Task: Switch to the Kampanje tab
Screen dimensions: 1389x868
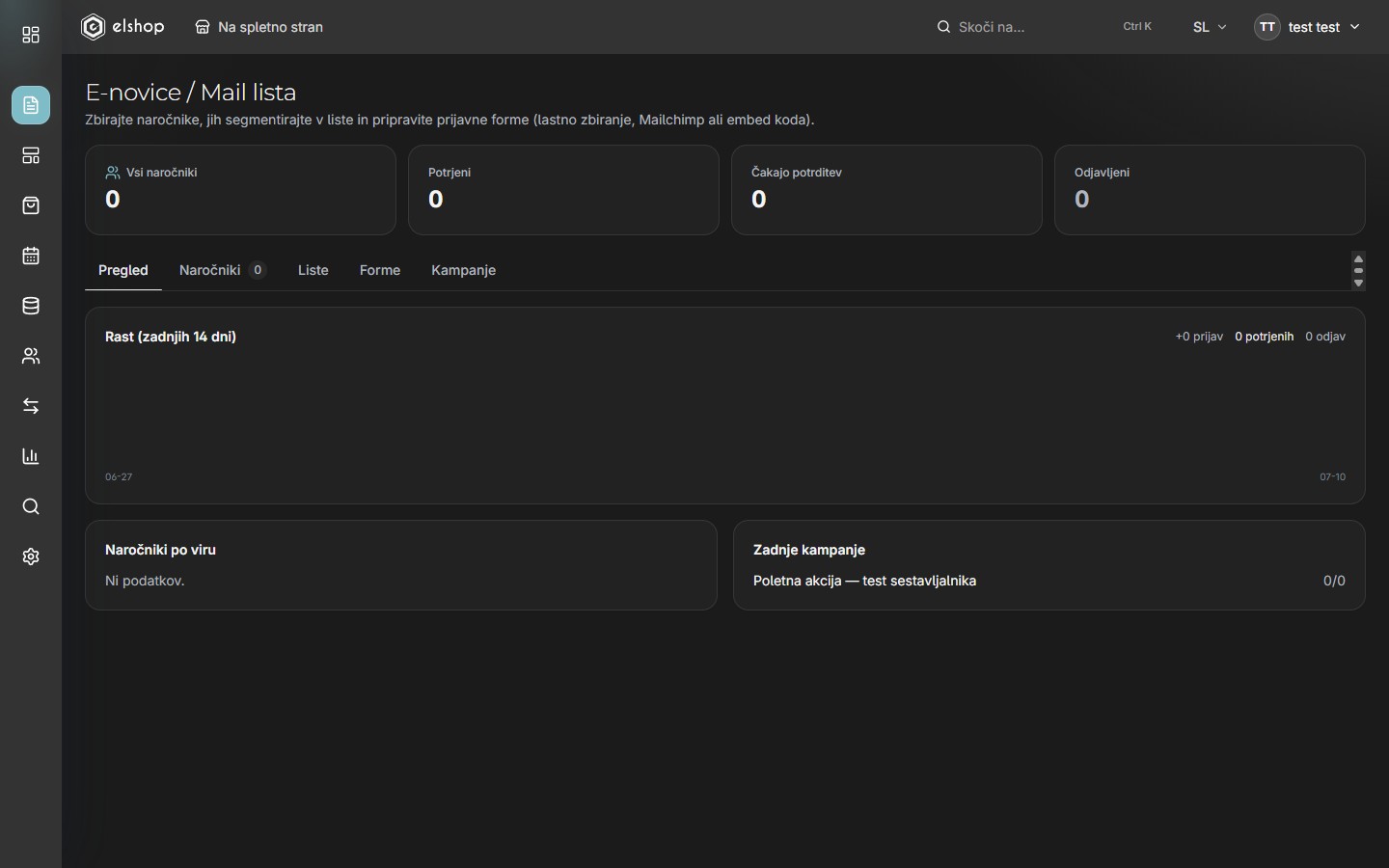Action: pyautogui.click(x=464, y=270)
